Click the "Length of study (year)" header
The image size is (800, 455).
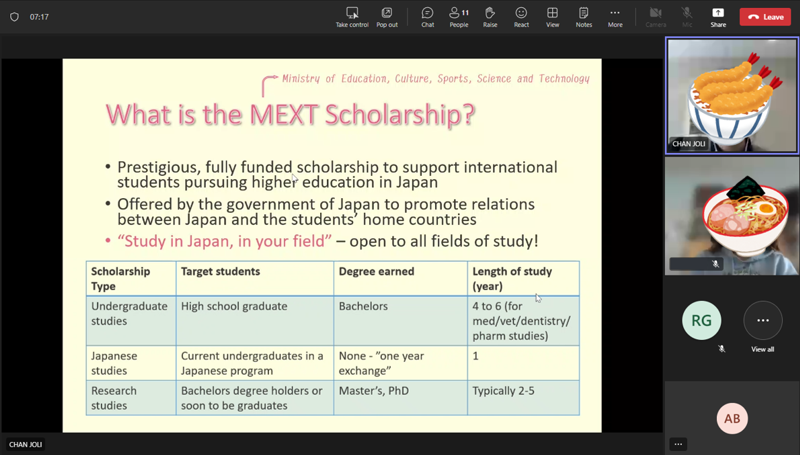coord(523,279)
